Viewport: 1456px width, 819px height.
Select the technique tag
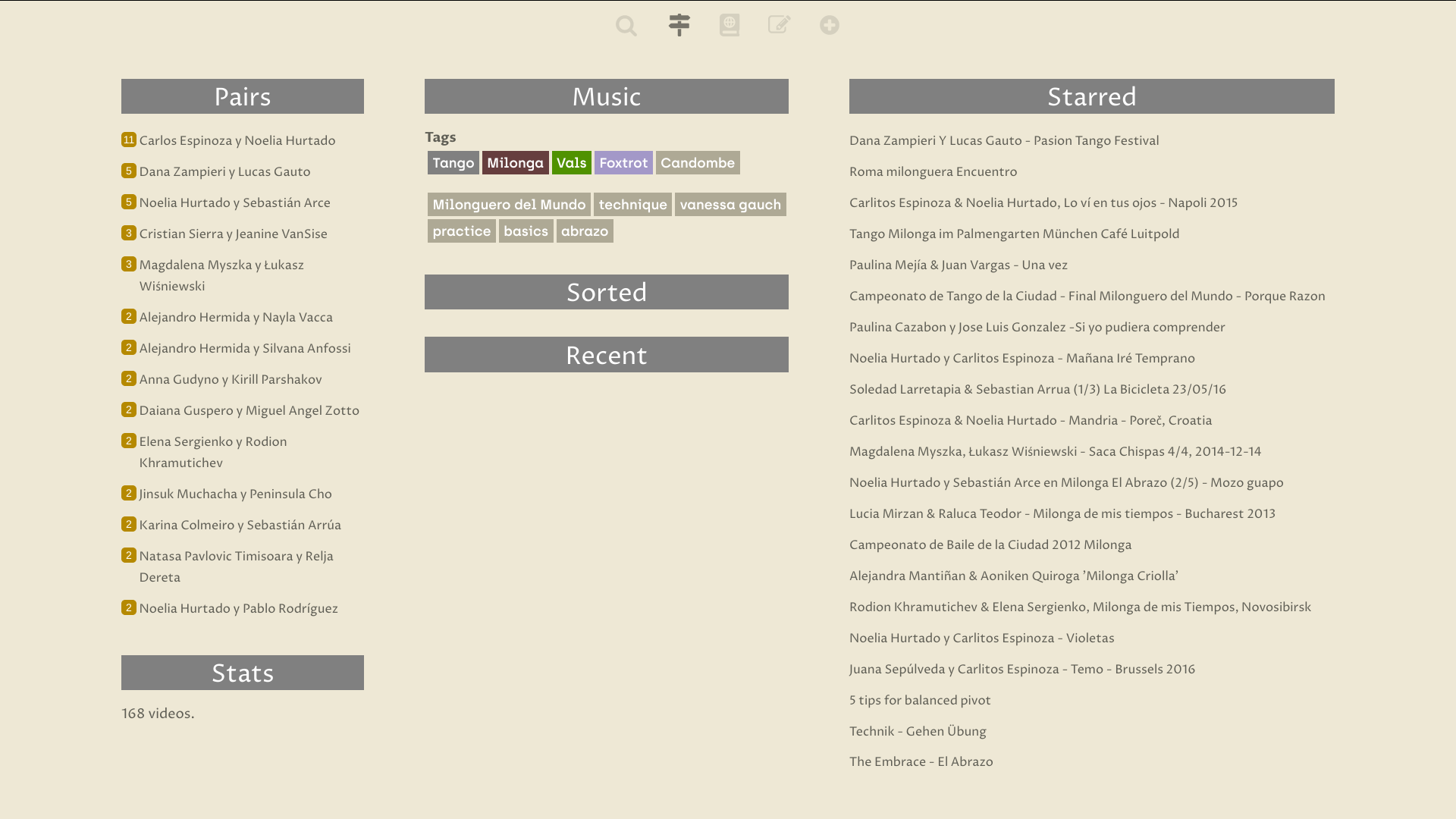pyautogui.click(x=633, y=205)
